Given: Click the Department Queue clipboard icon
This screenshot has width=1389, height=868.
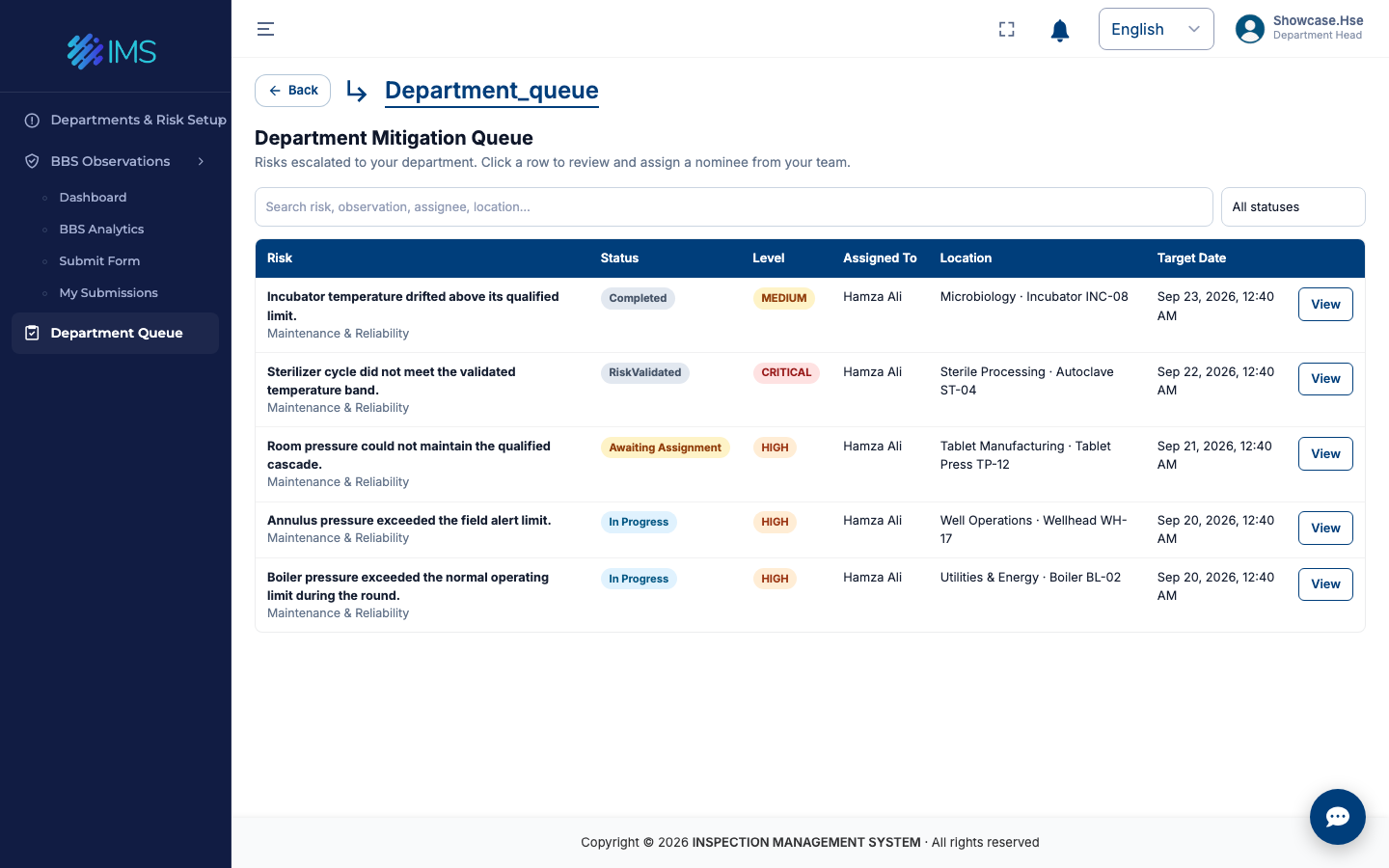Looking at the screenshot, I should (32, 333).
